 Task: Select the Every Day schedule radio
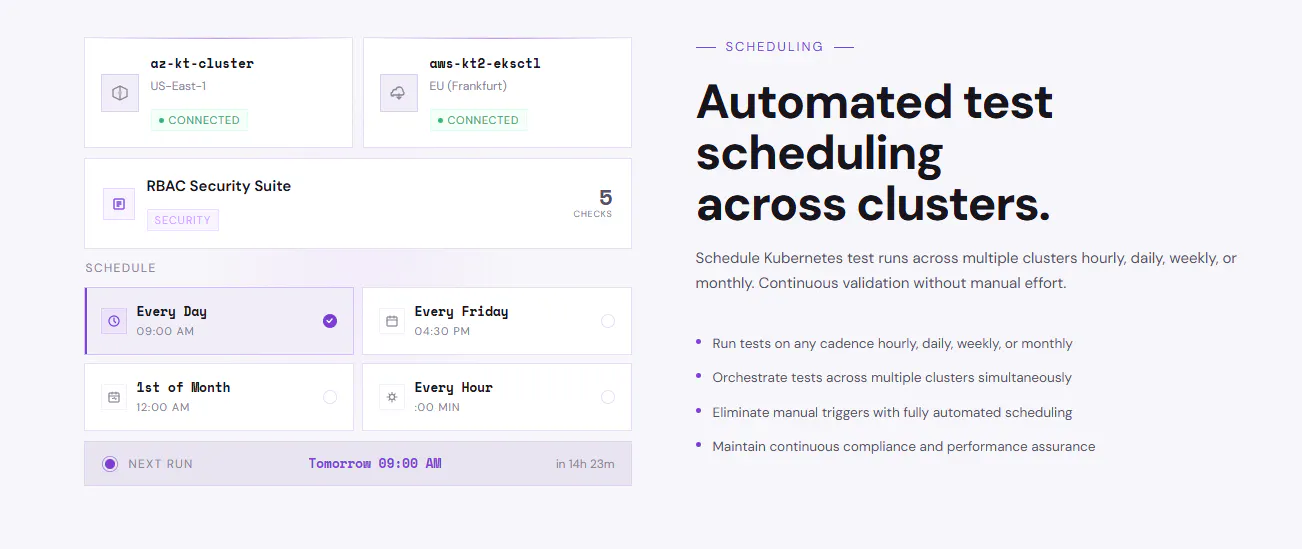point(330,321)
